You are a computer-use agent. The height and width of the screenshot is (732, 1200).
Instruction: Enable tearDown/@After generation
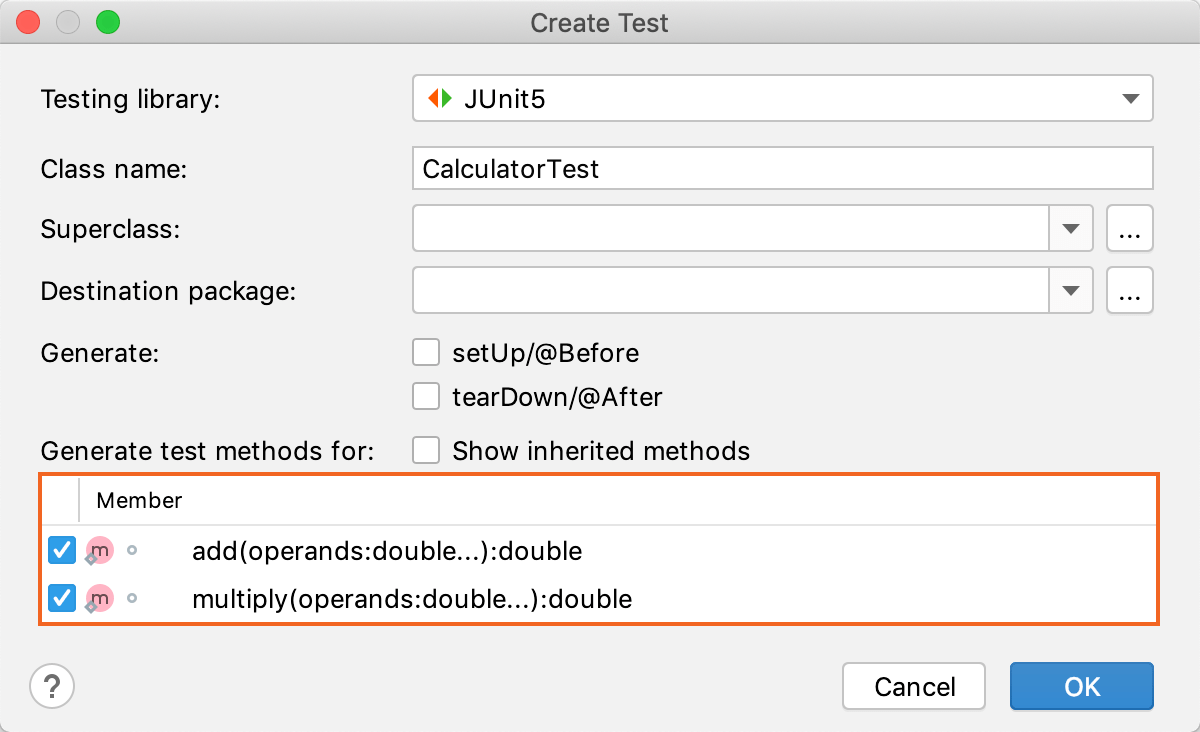[x=426, y=396]
